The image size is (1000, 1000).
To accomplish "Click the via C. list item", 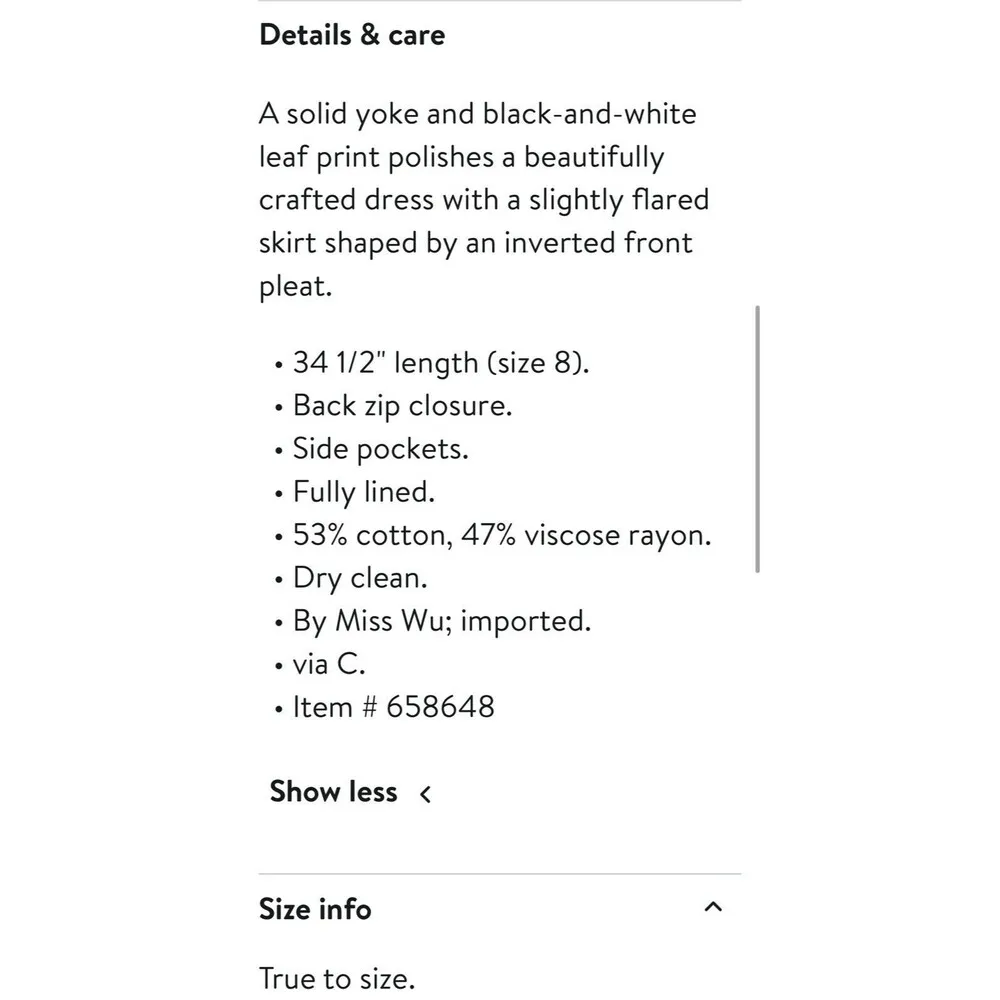I will (330, 664).
